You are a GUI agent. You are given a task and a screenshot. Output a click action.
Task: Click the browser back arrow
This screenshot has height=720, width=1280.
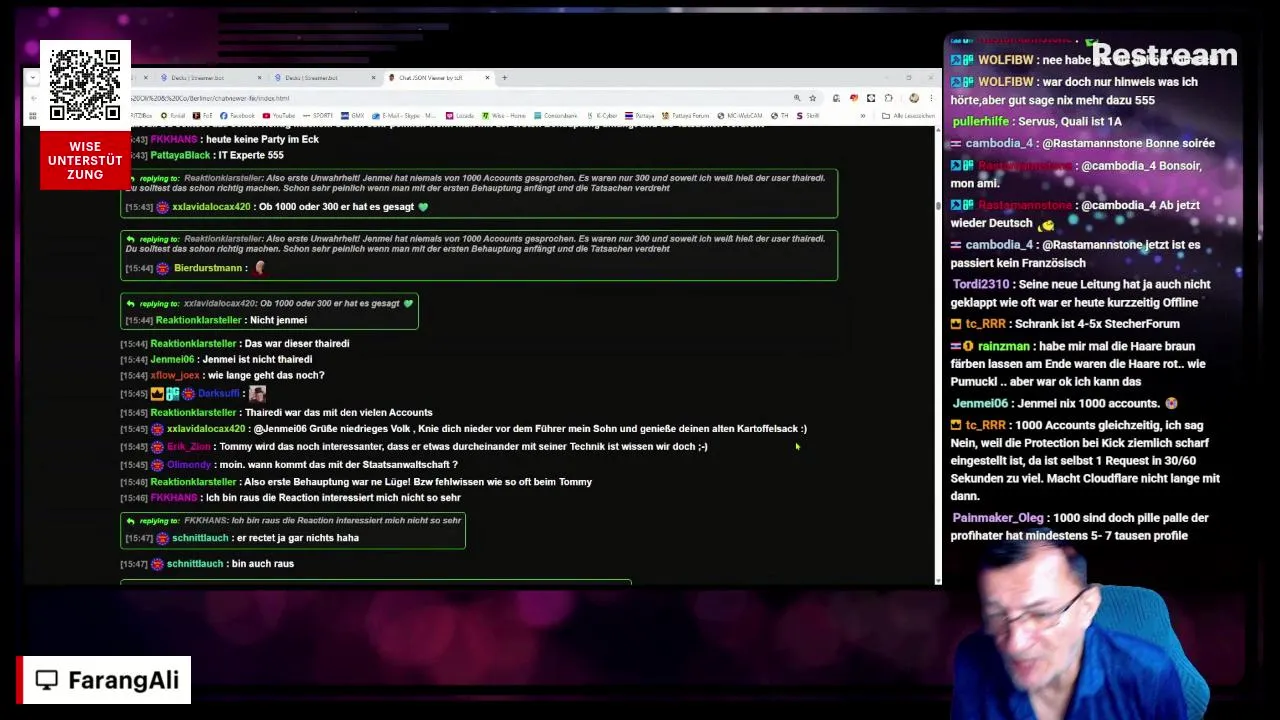(33, 97)
